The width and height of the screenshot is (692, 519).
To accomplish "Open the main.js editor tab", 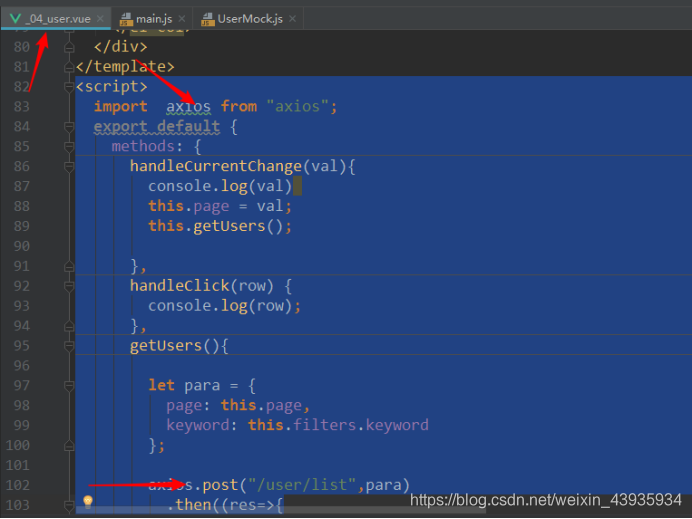I will pos(154,19).
